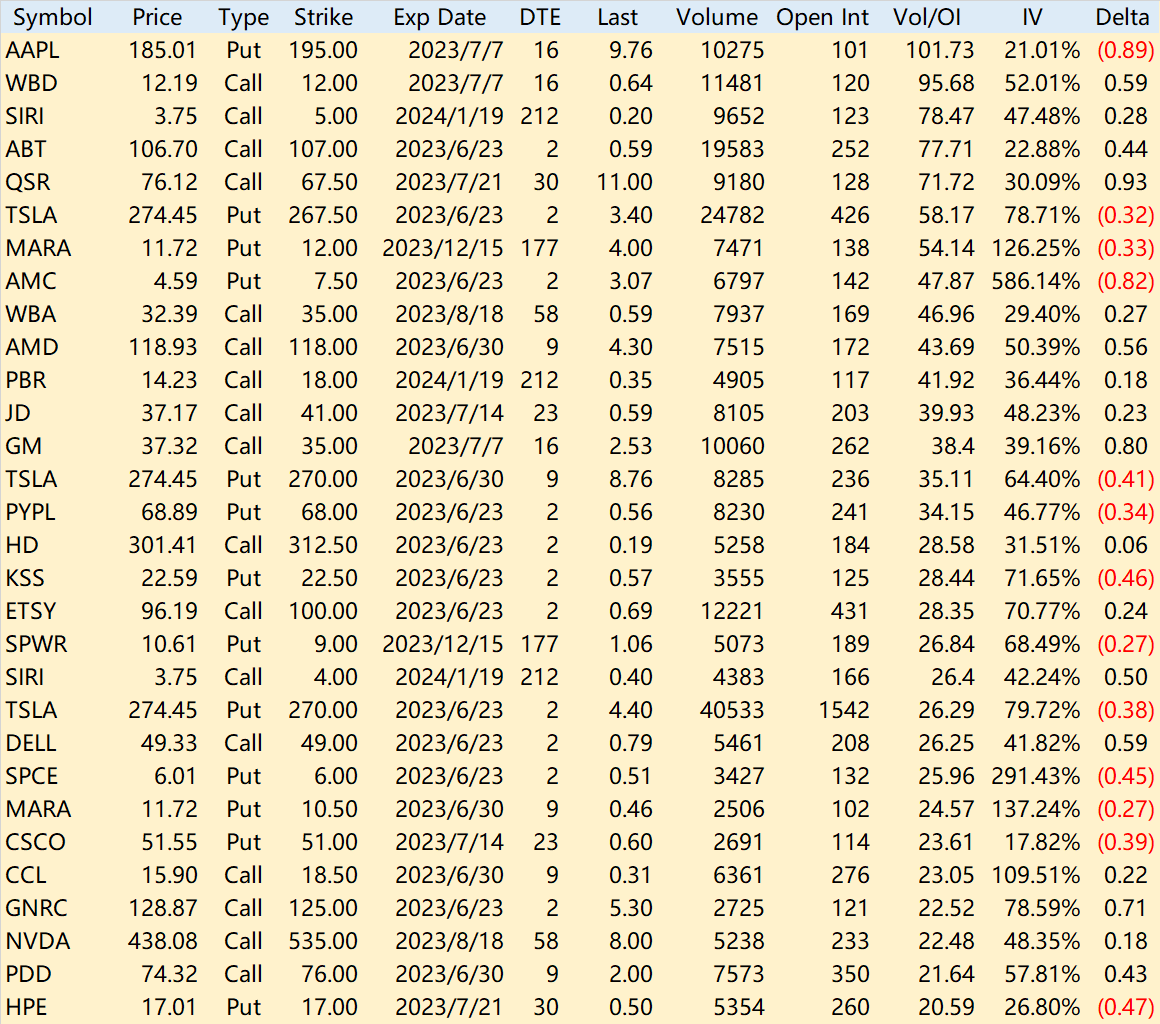
Task: Select QSR last price 11.00
Action: pyautogui.click(x=625, y=182)
